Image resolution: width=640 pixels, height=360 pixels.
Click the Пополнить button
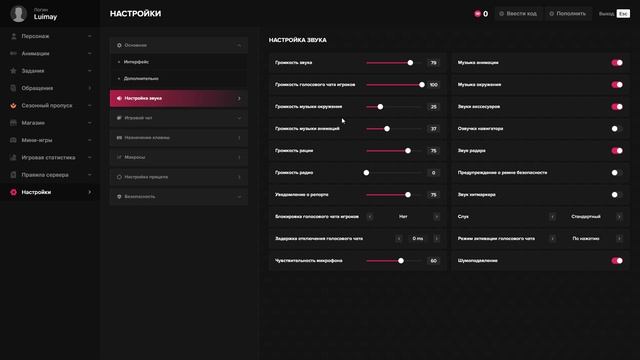(x=568, y=14)
